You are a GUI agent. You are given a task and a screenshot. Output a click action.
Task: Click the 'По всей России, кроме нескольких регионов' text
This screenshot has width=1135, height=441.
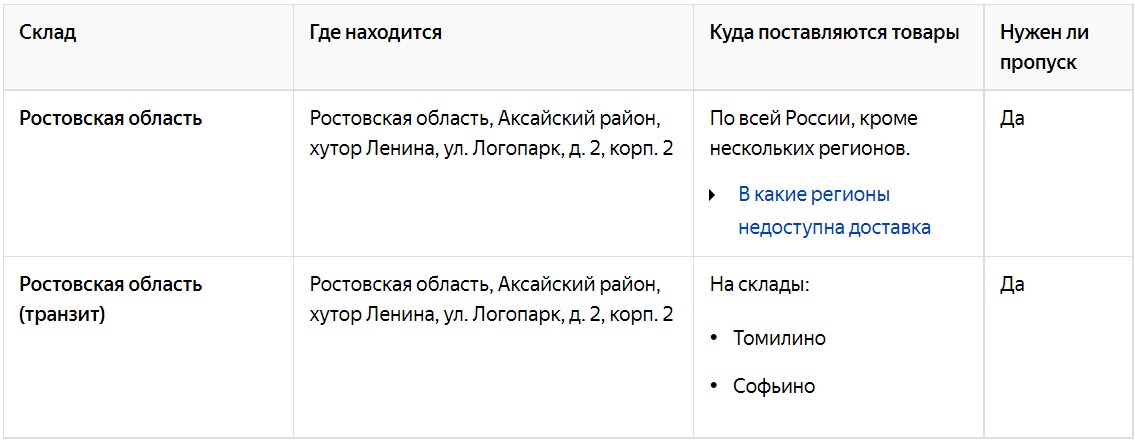pos(819,134)
